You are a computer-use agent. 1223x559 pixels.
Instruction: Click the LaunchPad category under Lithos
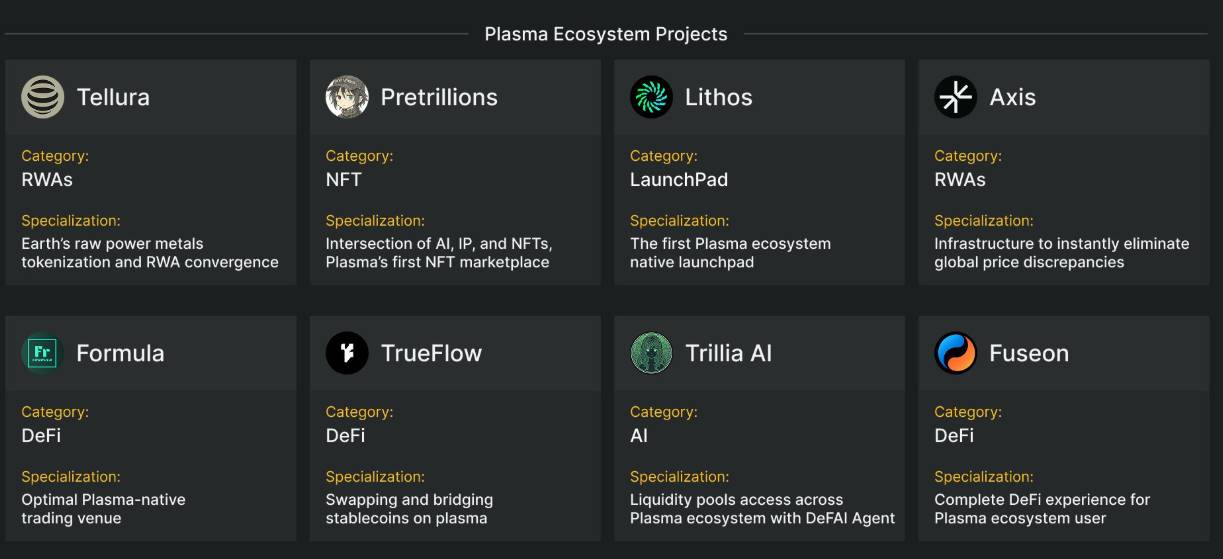(x=678, y=180)
